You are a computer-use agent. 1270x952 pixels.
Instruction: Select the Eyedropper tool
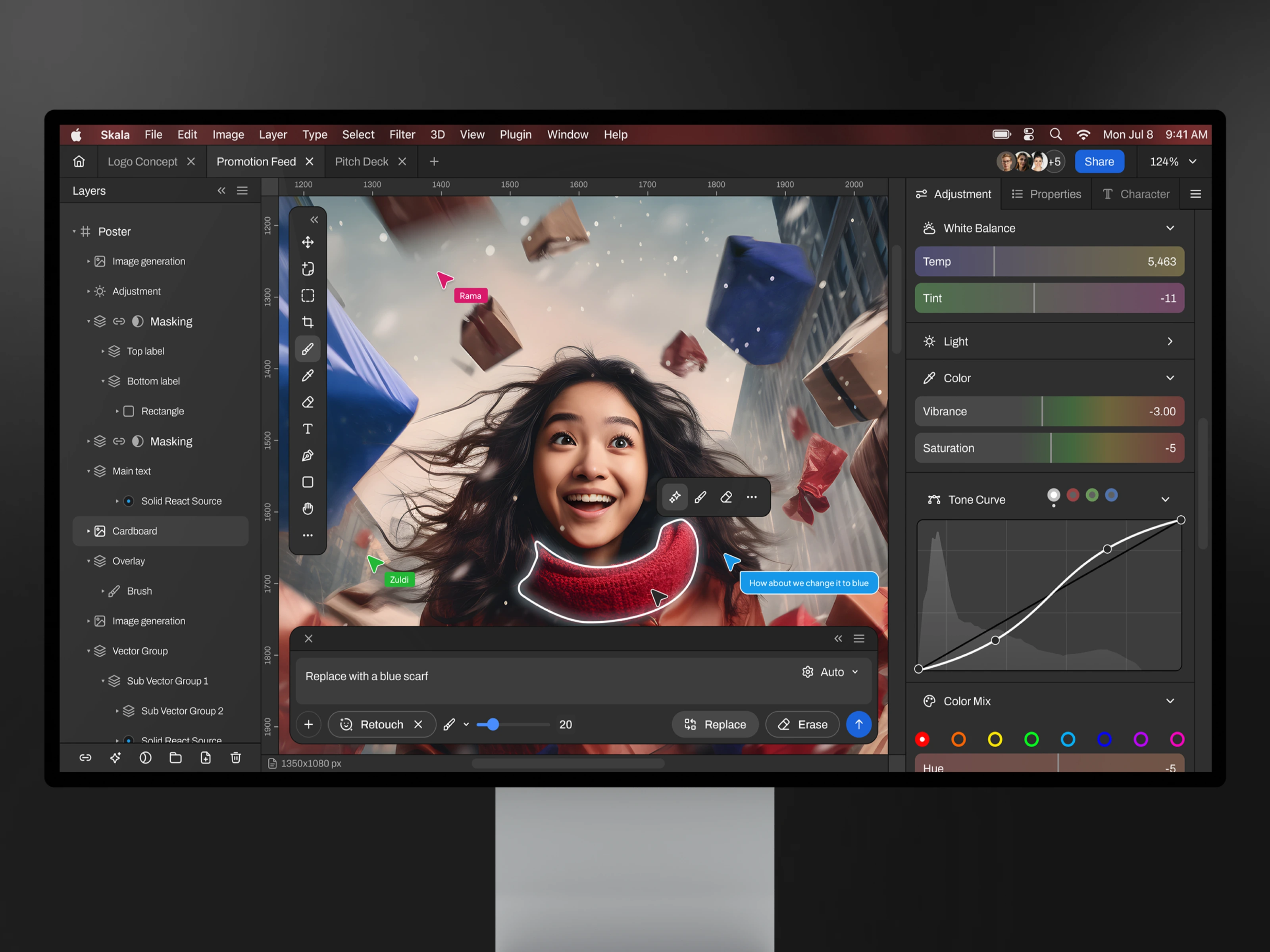pos(308,375)
